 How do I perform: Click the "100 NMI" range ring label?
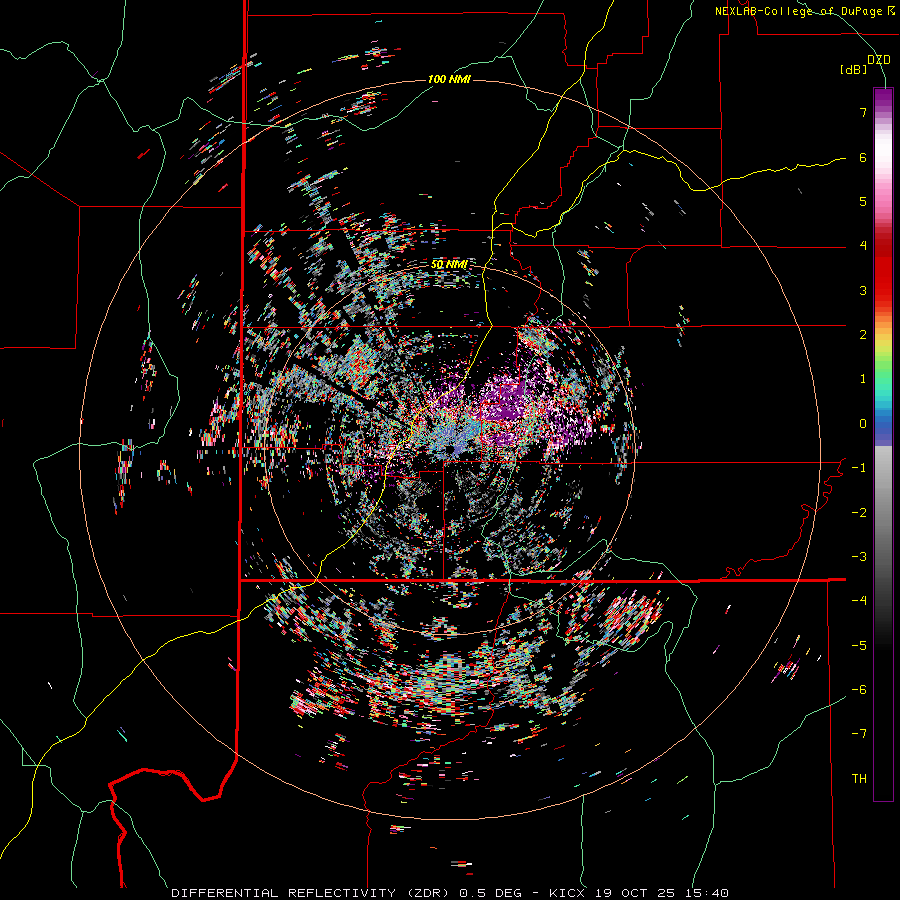449,79
